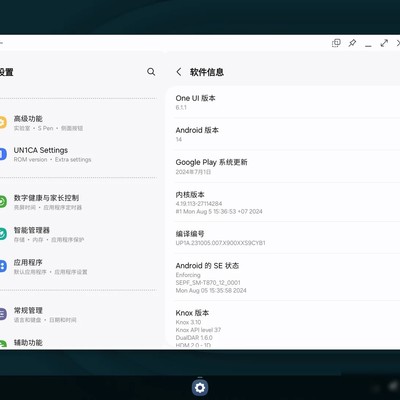Screen dimensions: 400x400
Task: Click the UN1CA Settings blue icon
Action: click(x=2, y=154)
